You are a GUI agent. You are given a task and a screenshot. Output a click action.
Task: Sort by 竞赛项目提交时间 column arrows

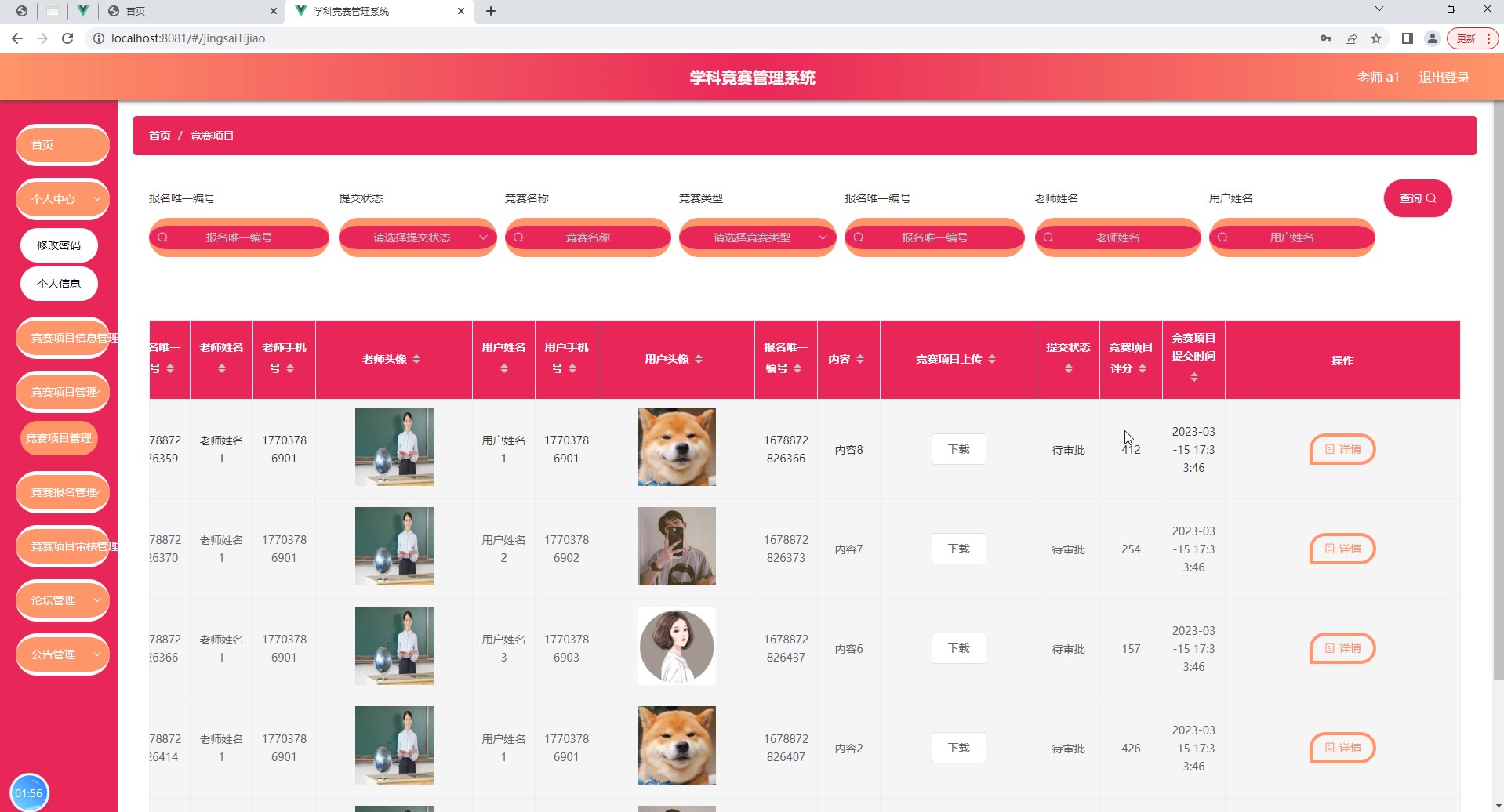[x=1194, y=377]
